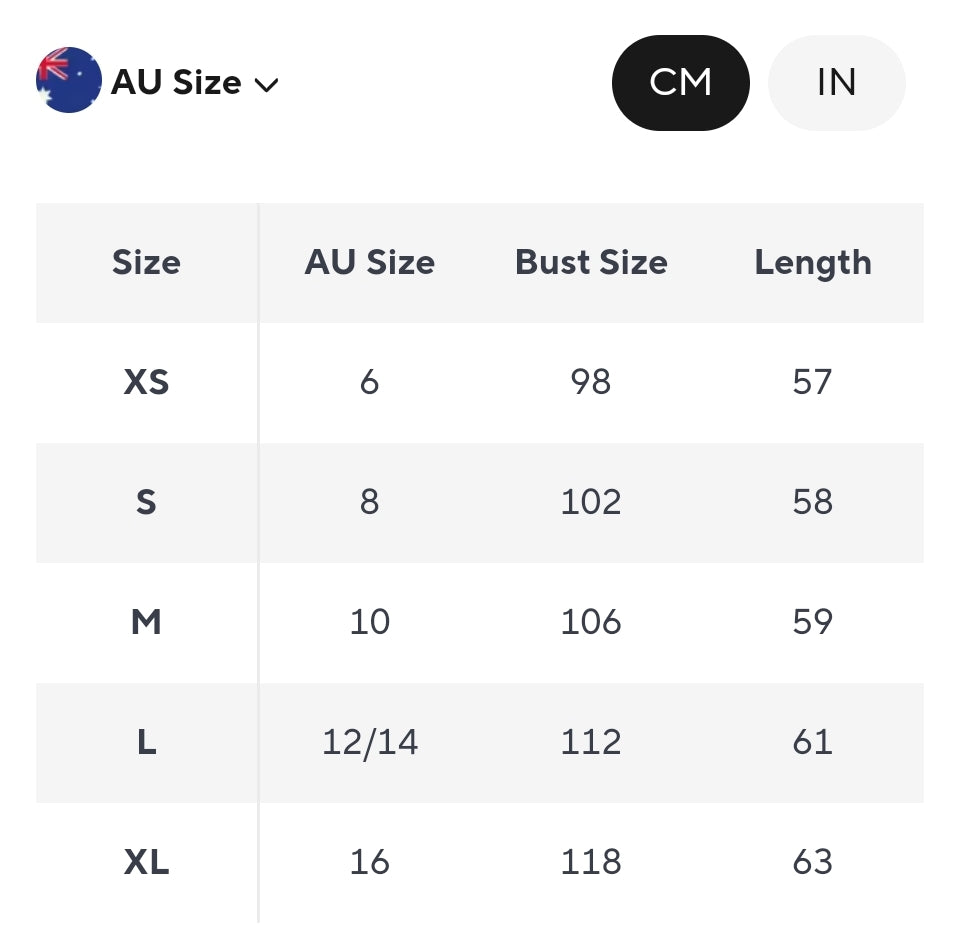The image size is (959, 925).
Task: Select the L size row label
Action: click(146, 742)
